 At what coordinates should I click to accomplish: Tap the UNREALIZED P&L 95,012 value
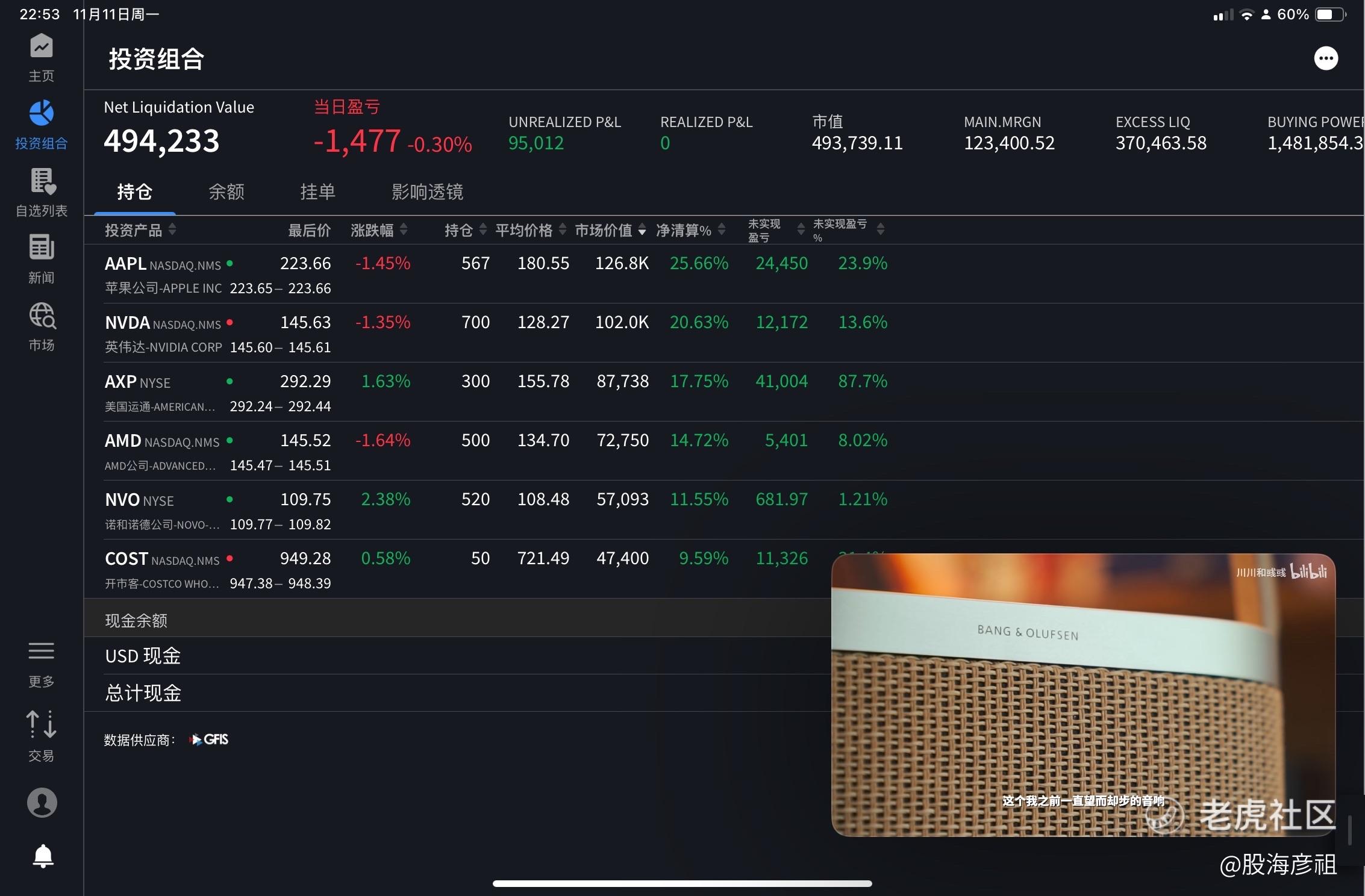[x=536, y=143]
